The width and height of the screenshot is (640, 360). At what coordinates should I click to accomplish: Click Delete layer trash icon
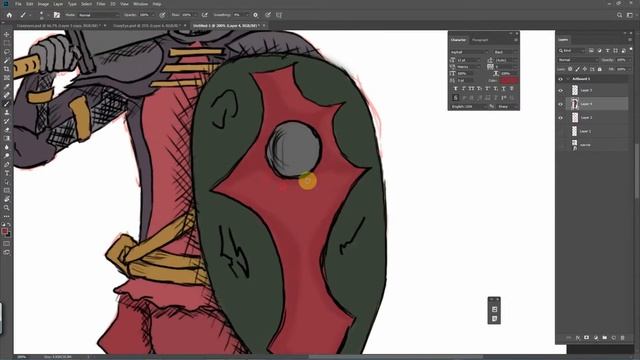tap(622, 338)
